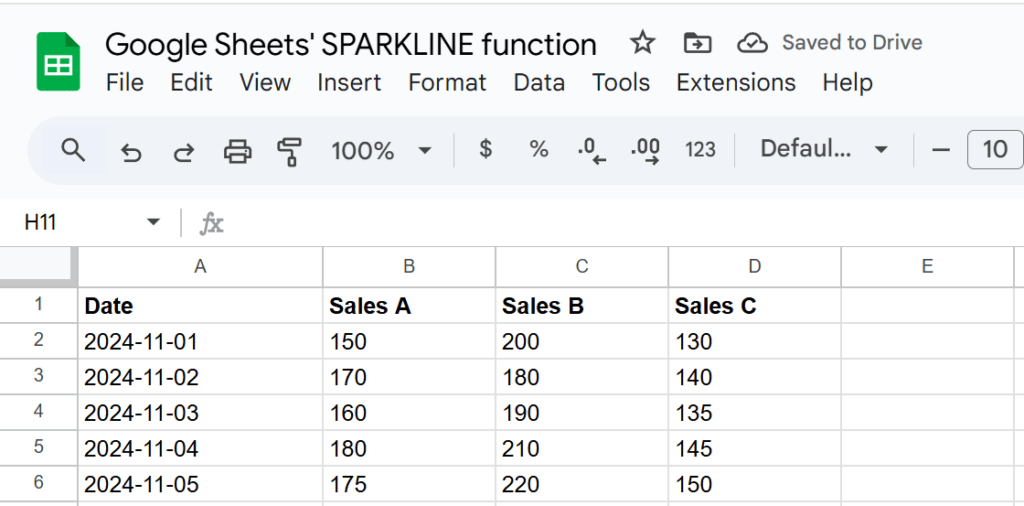The height and width of the screenshot is (506, 1024).
Task: Format as percent
Action: coord(538,150)
